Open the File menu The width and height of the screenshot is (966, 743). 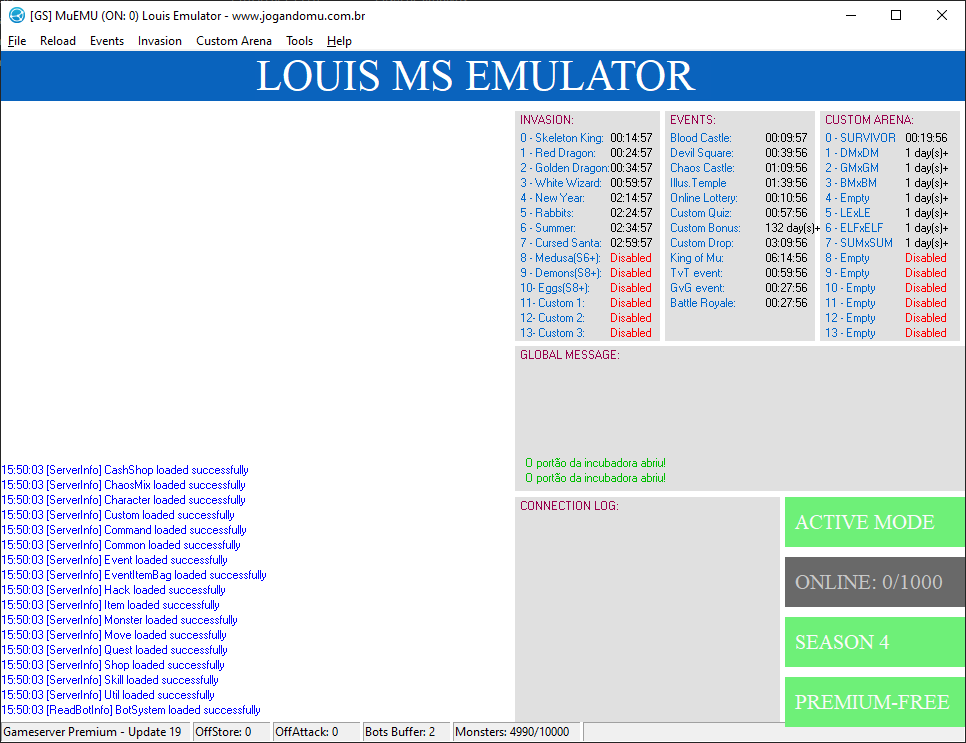pos(17,41)
